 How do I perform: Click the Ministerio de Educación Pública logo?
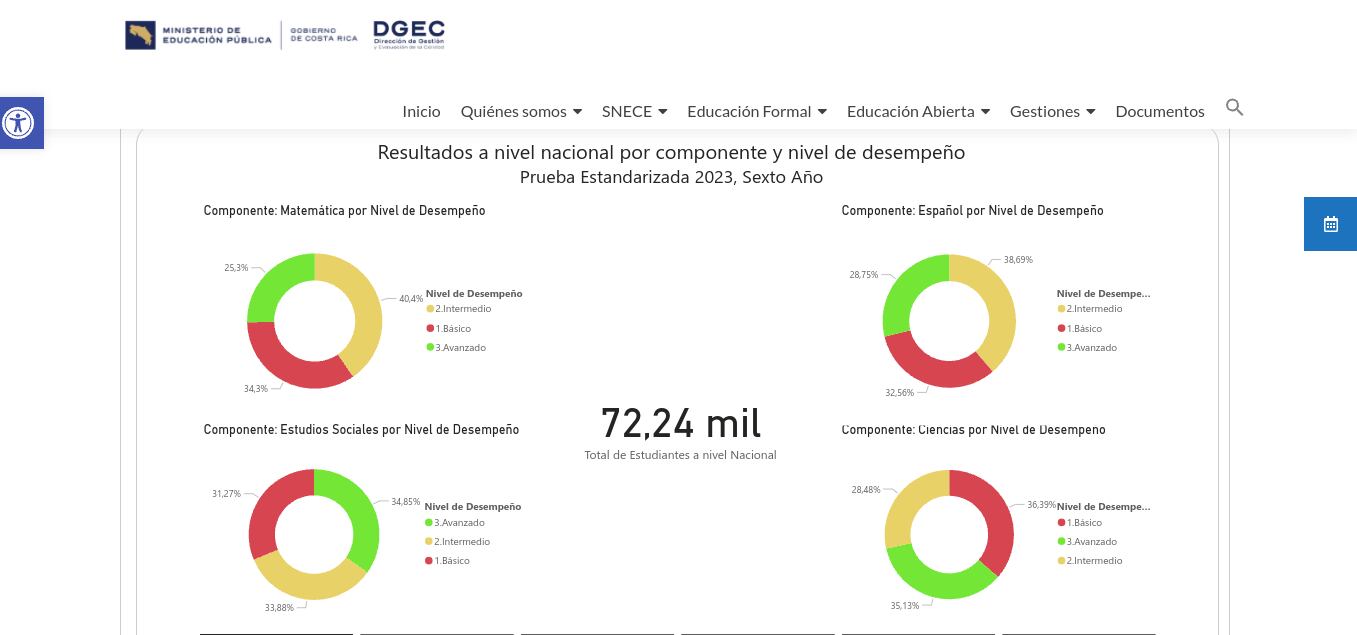click(198, 35)
